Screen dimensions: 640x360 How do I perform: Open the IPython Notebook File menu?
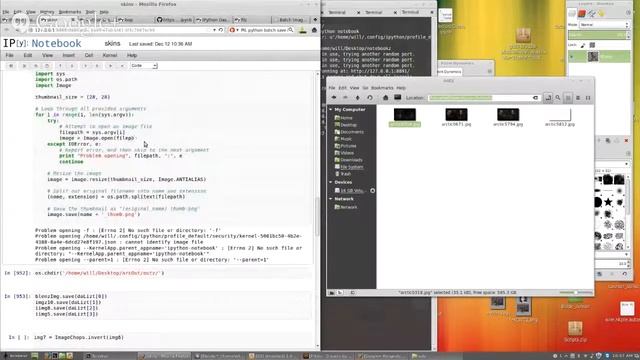(9, 55)
